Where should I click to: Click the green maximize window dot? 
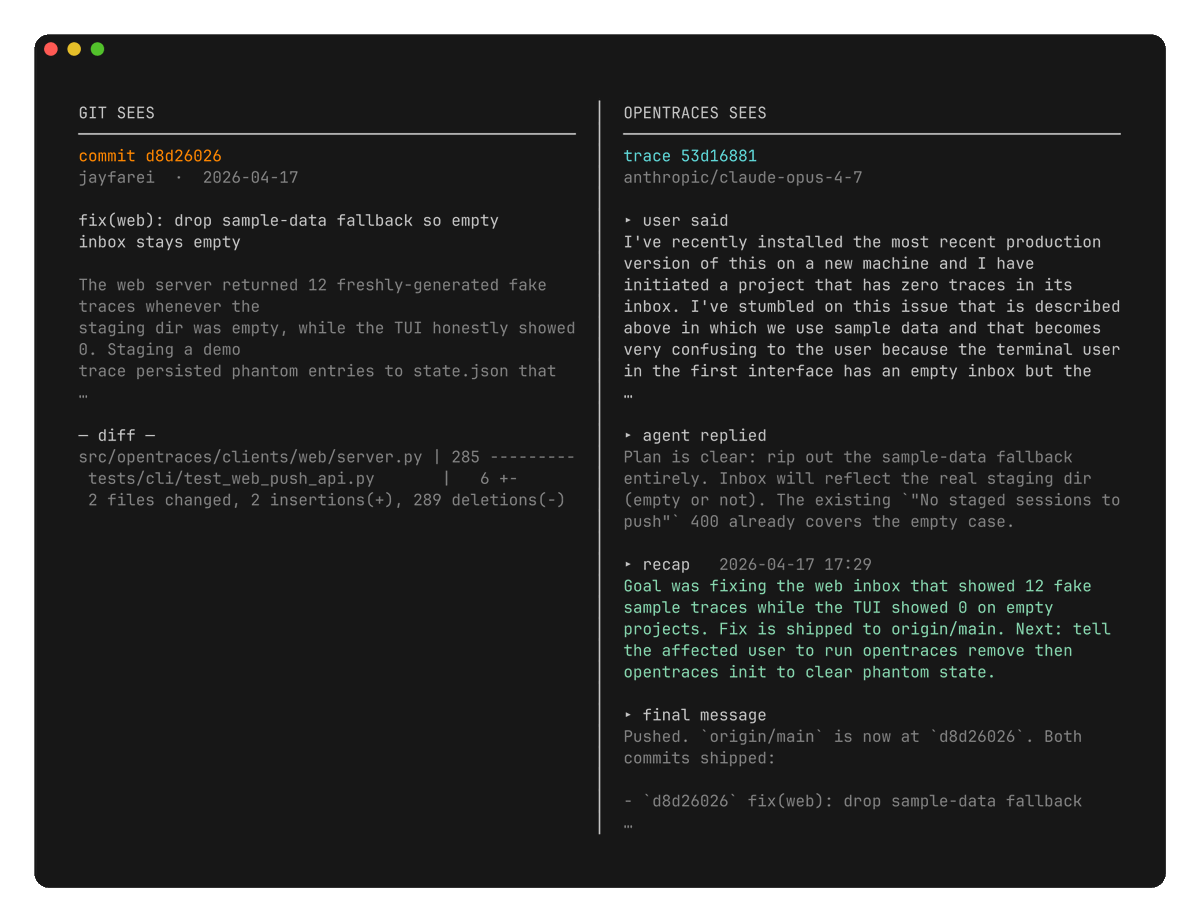point(97,49)
